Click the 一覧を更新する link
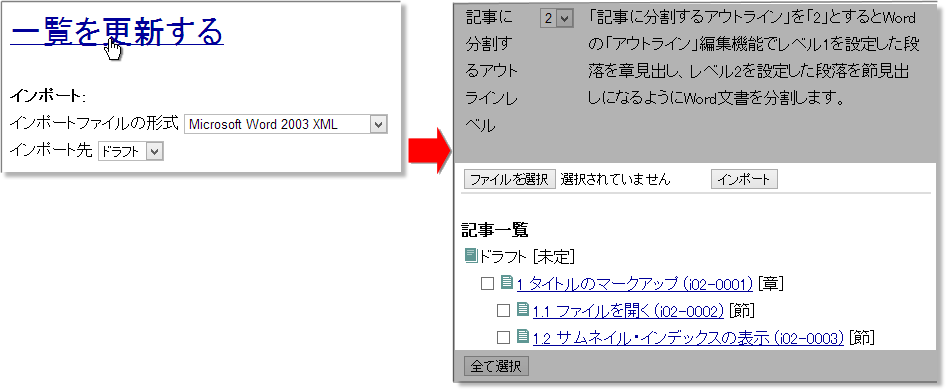The width and height of the screenshot is (950, 390). point(117,32)
